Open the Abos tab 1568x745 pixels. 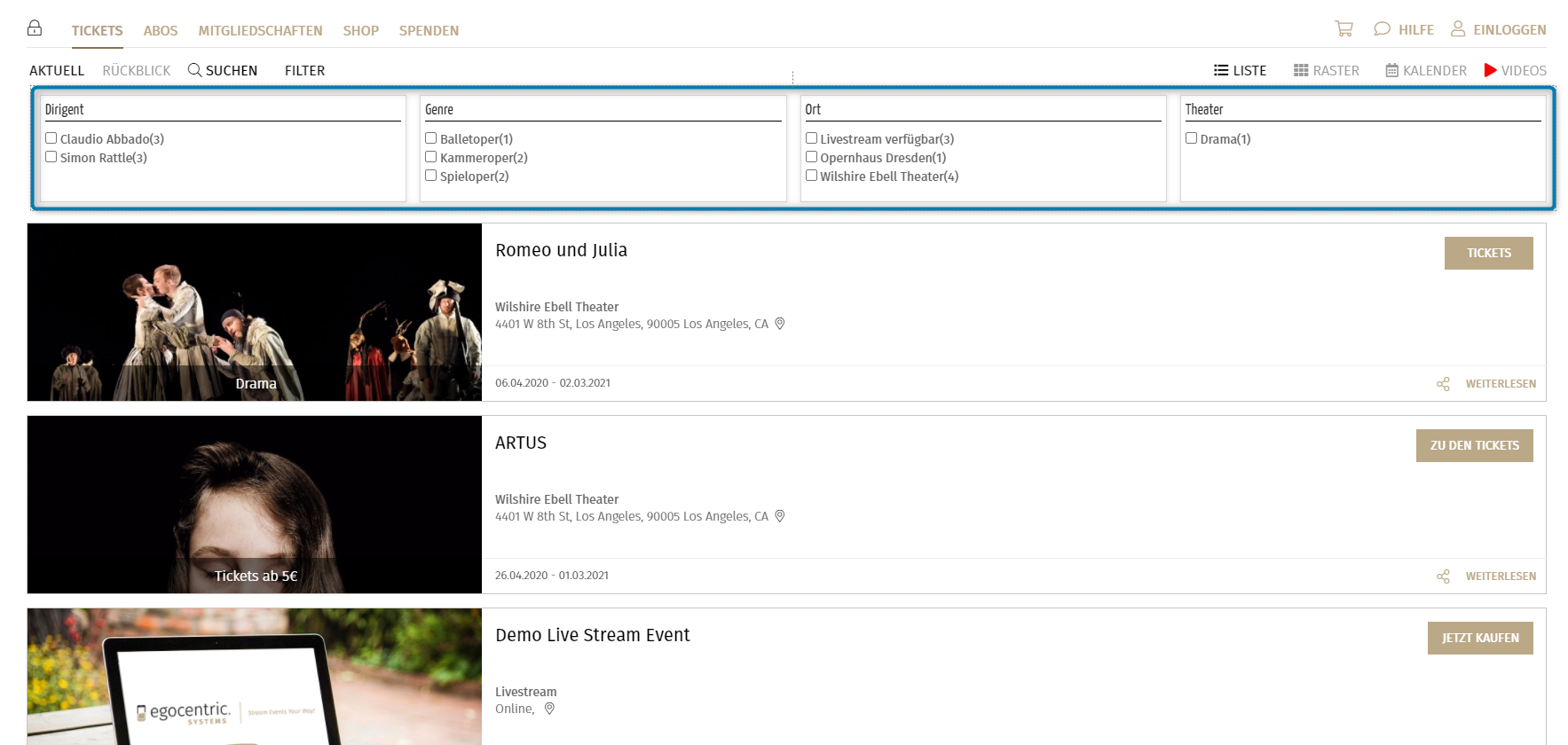tap(161, 31)
